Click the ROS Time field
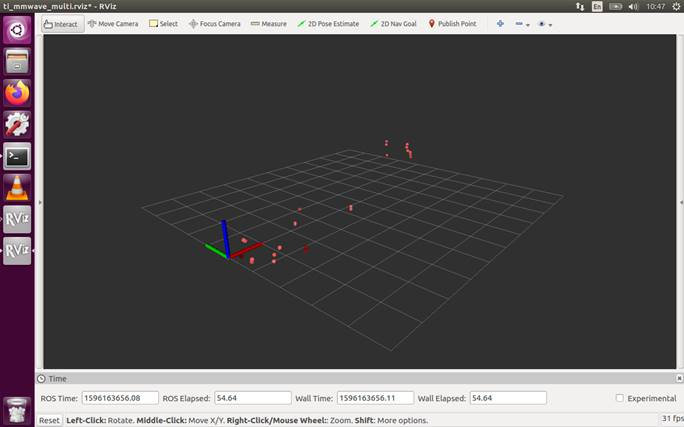This screenshot has width=684, height=427. [120, 398]
